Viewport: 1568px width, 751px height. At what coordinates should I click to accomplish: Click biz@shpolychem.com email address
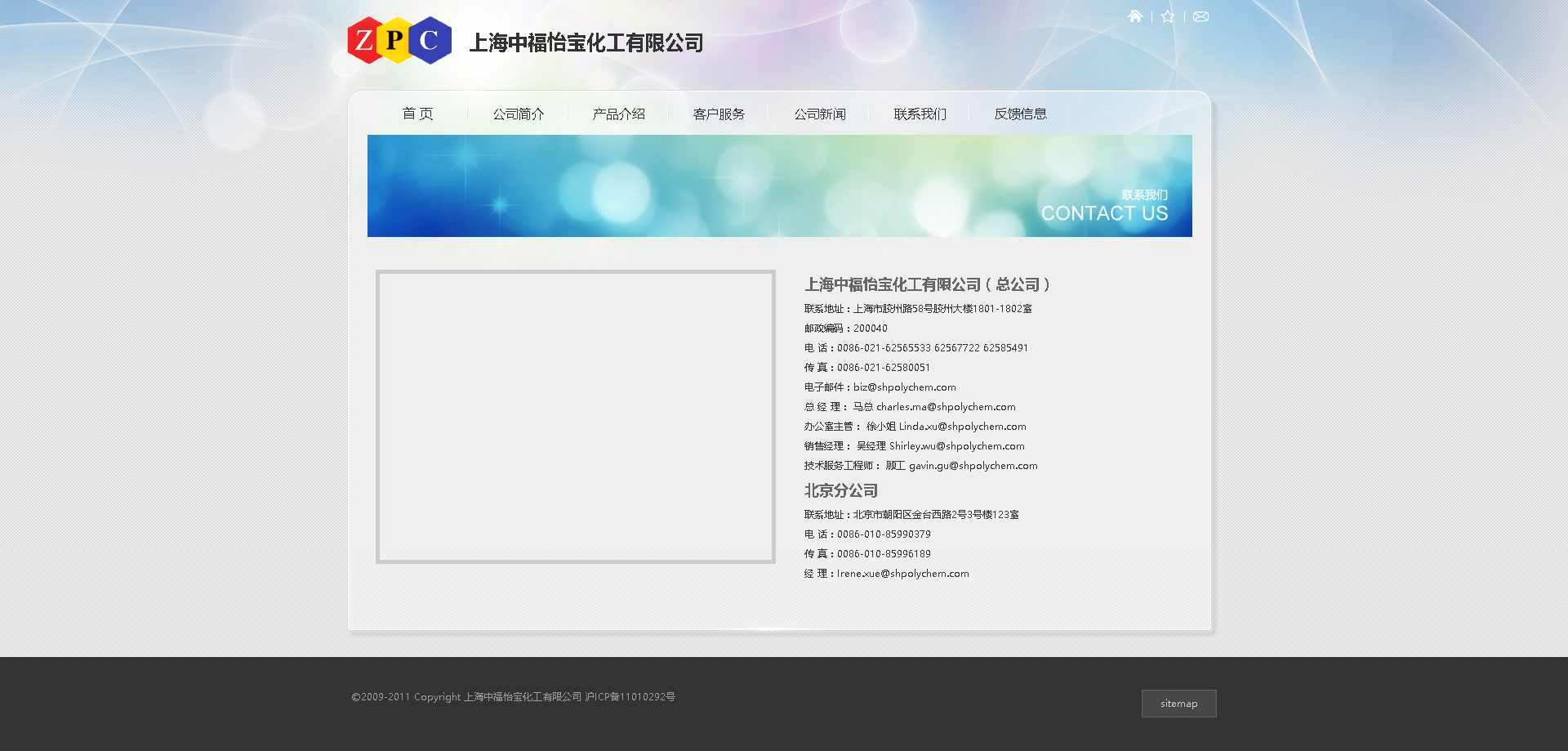pos(904,387)
